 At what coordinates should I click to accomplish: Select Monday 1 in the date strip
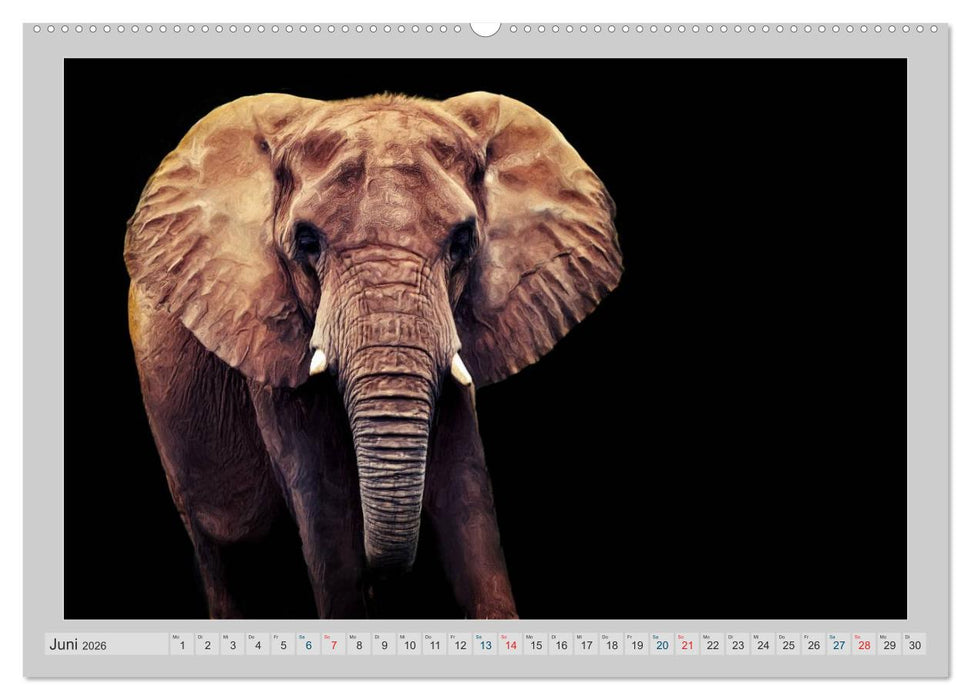pos(182,645)
